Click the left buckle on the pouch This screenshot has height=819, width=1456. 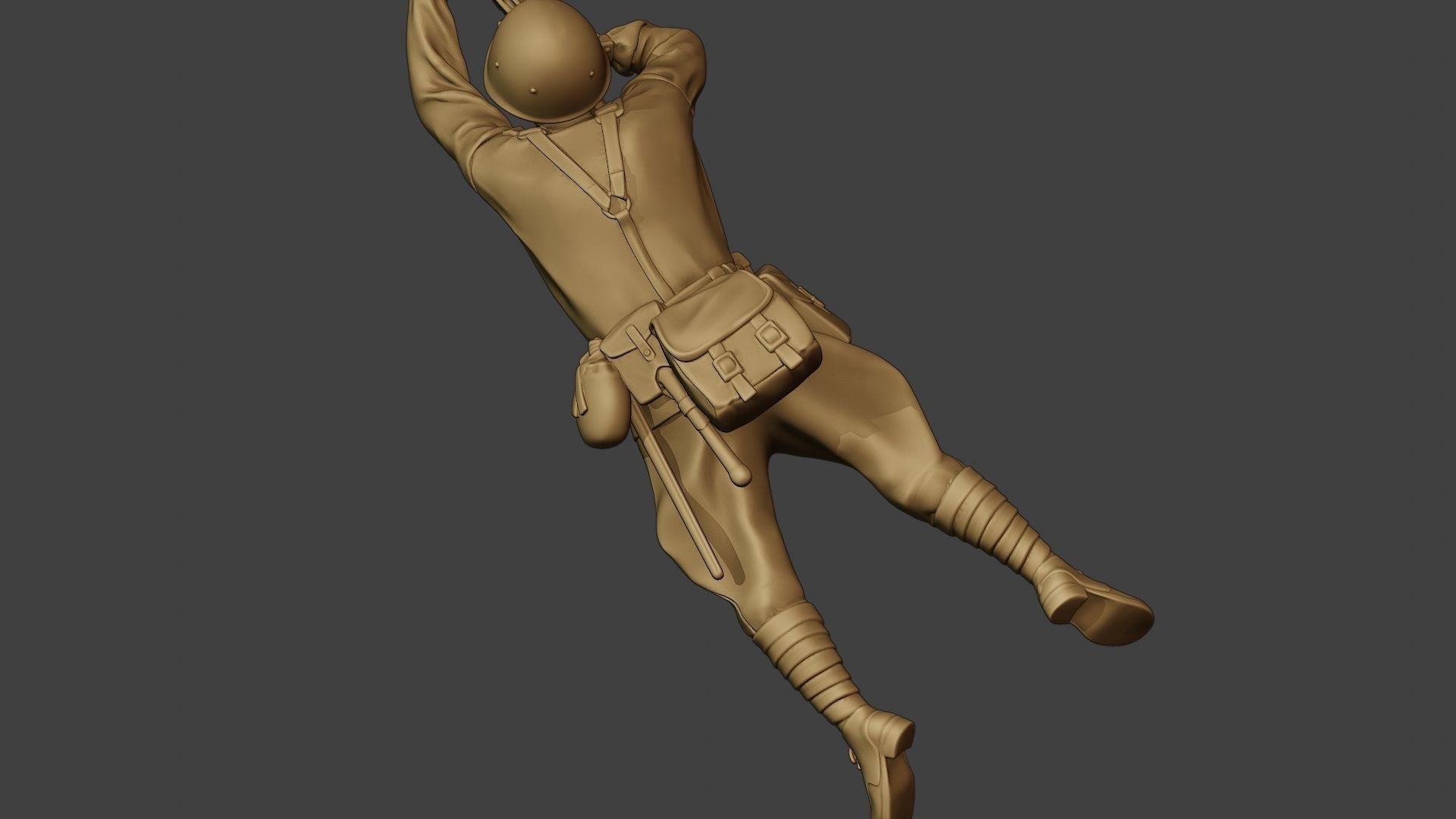pos(726,366)
